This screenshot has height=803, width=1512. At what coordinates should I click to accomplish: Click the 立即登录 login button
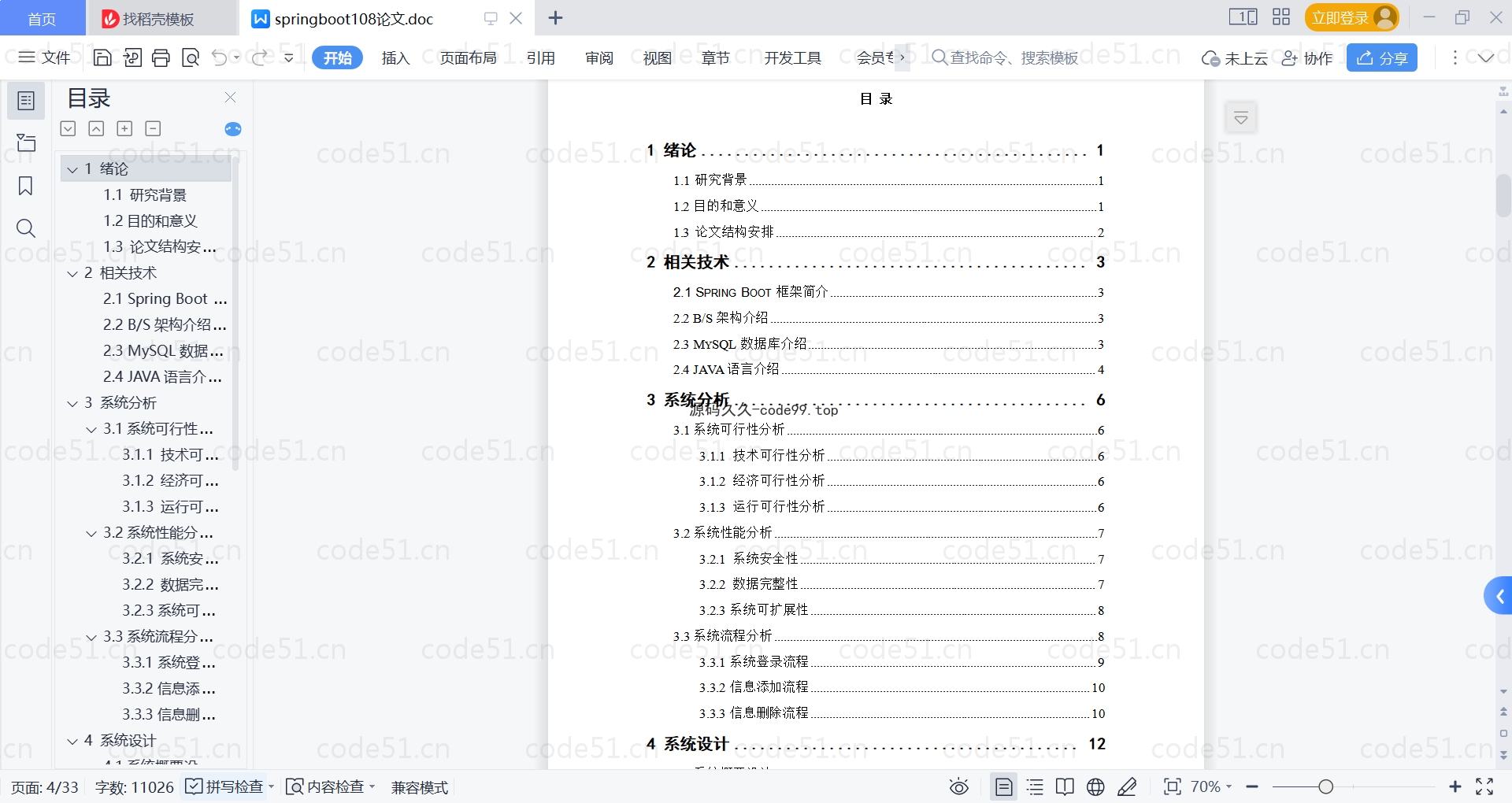click(1351, 17)
